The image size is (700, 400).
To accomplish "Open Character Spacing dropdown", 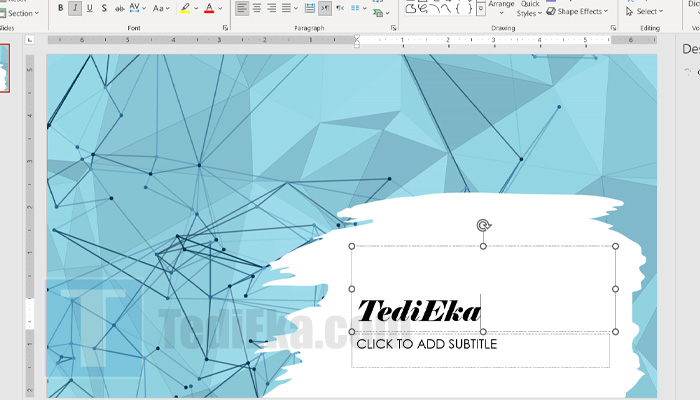I will pos(137,8).
